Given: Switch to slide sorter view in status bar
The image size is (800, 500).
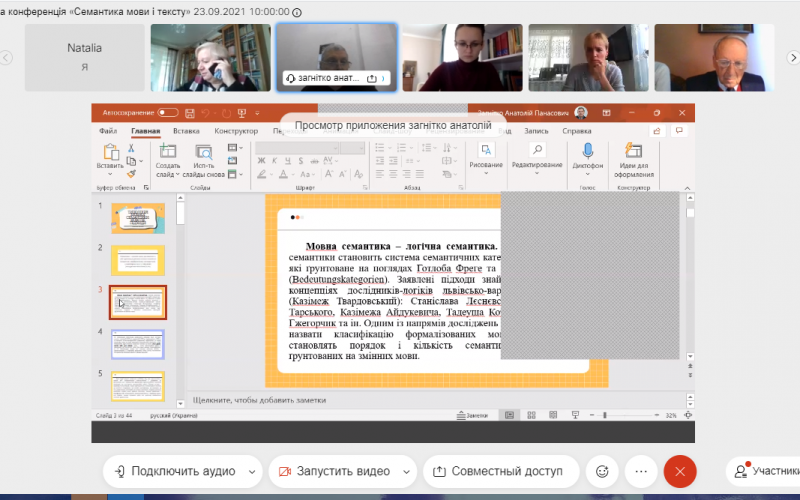Looking at the screenshot, I should [531, 415].
